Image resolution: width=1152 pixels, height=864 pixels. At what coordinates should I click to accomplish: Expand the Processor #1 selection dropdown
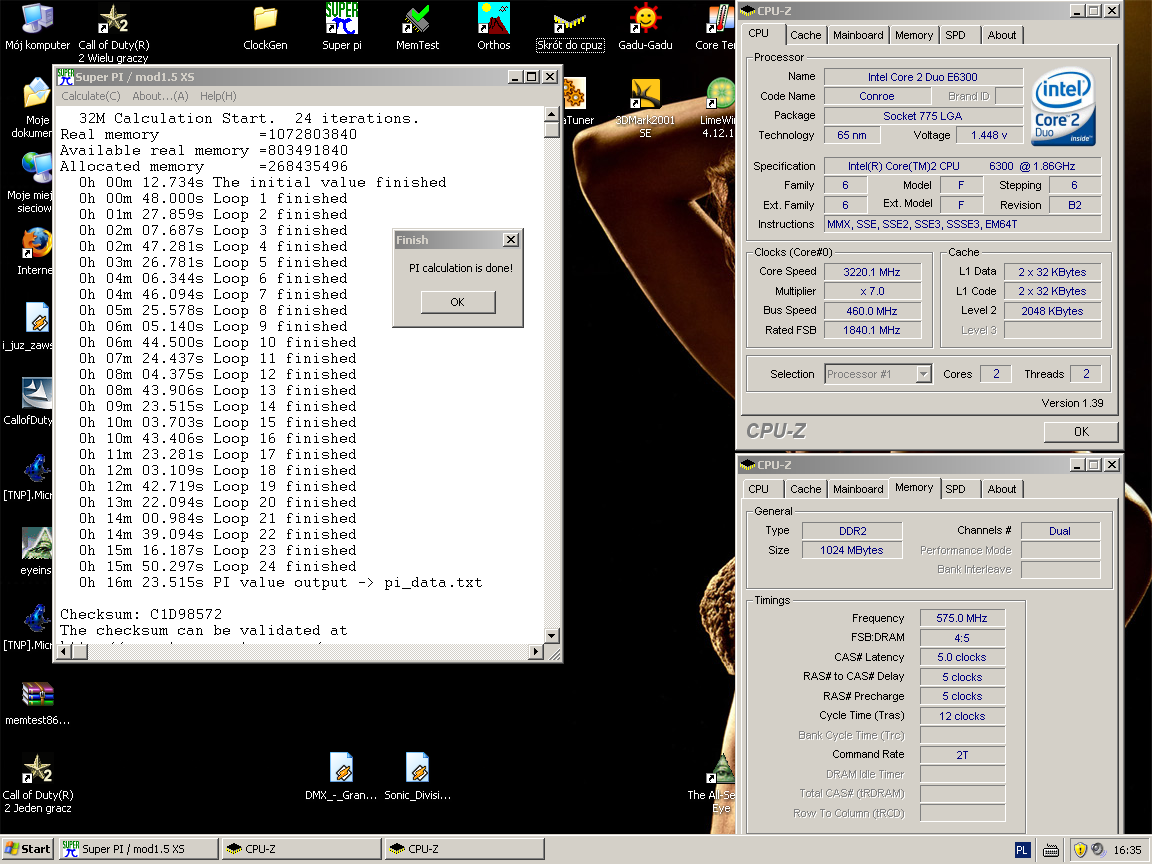tap(924, 374)
